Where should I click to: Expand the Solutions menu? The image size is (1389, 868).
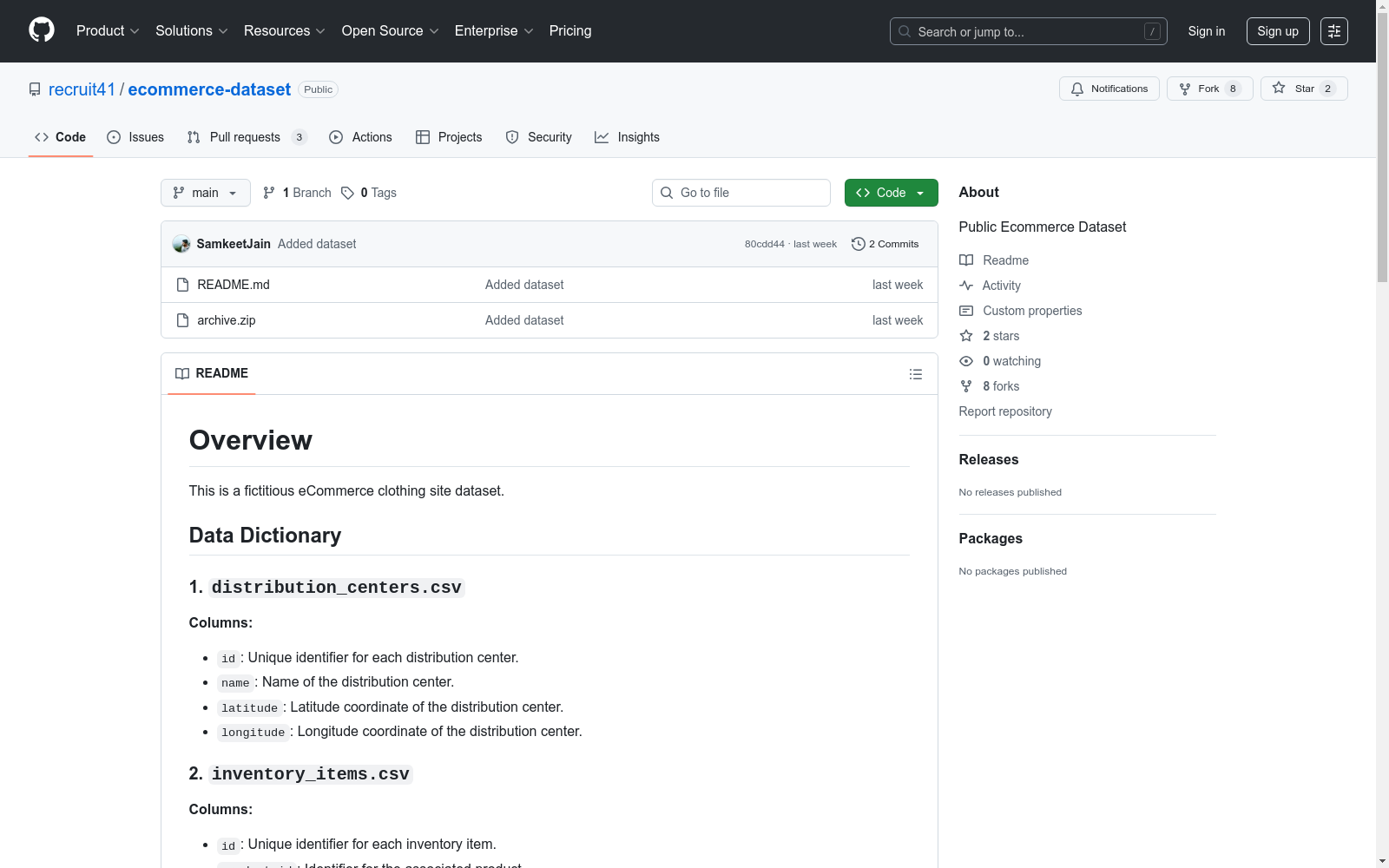point(192,30)
